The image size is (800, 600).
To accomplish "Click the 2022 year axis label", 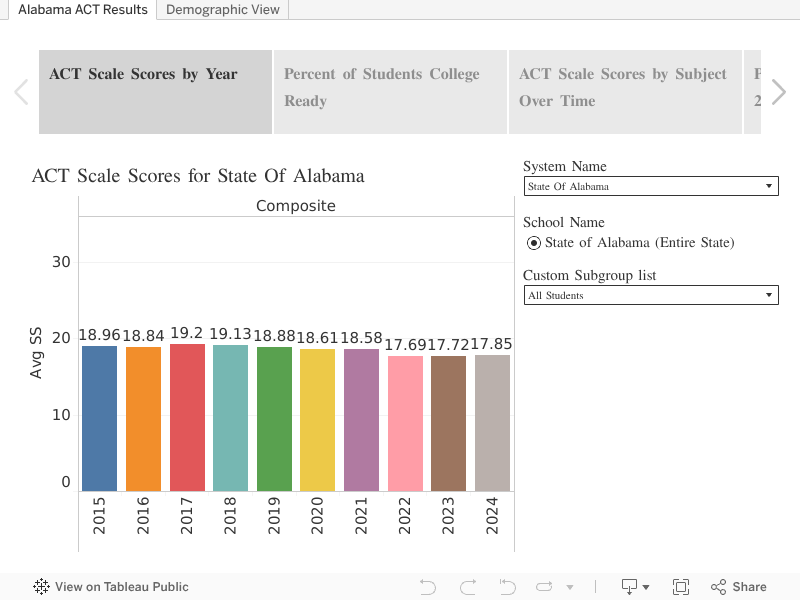I will point(404,517).
